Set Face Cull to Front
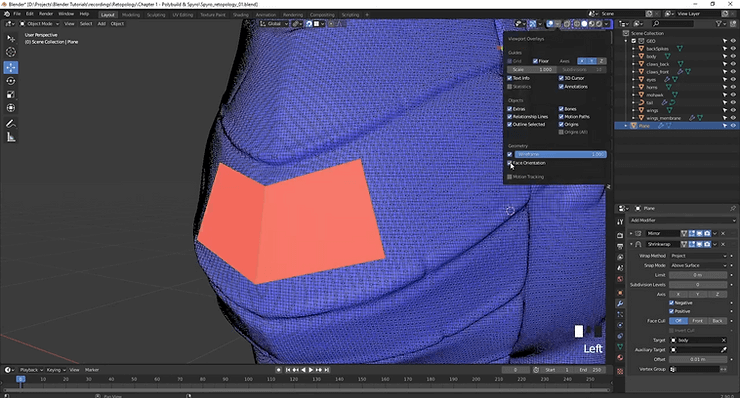Image resolution: width=740 pixels, height=398 pixels. point(698,321)
